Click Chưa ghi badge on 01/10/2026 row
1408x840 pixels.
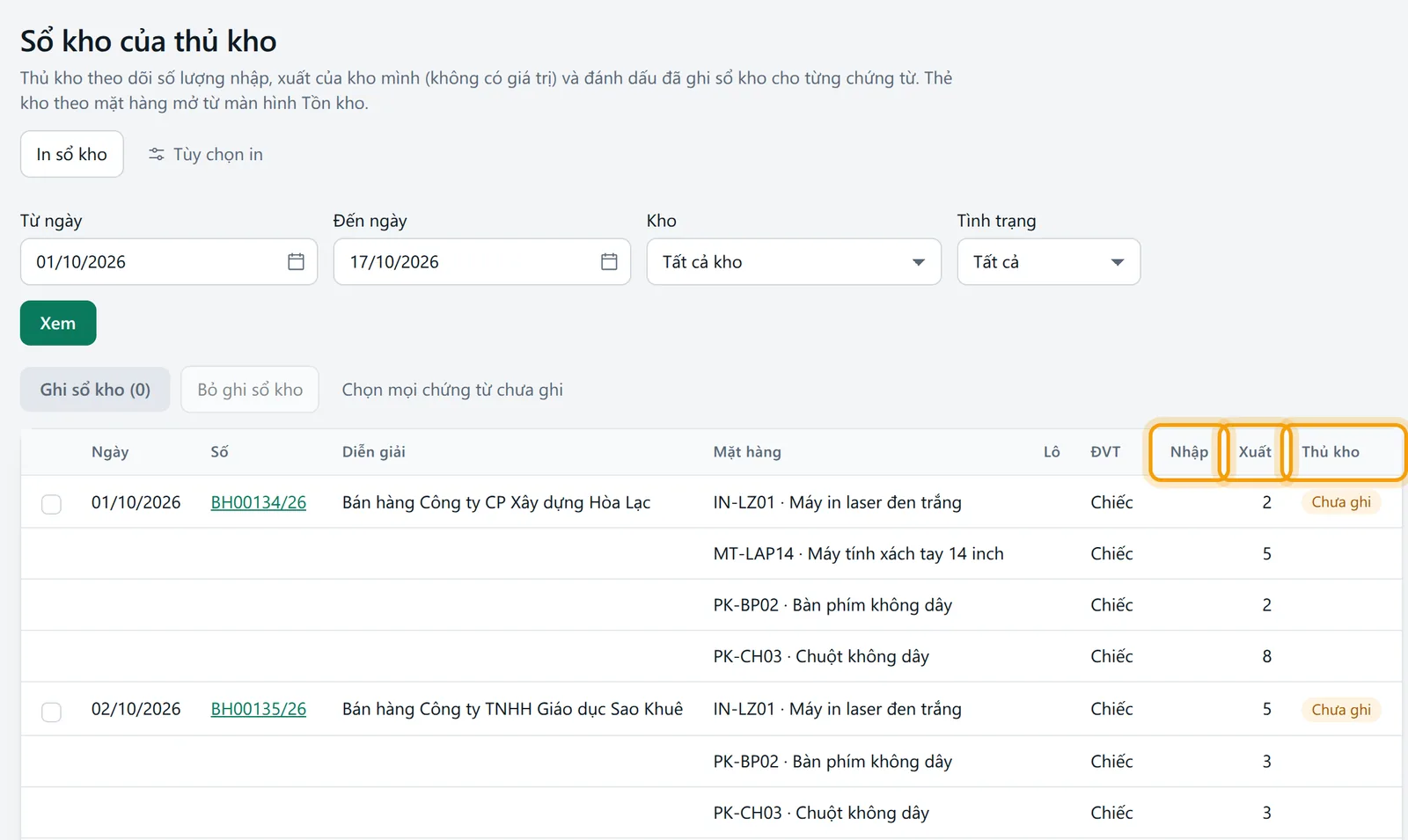pyautogui.click(x=1341, y=502)
